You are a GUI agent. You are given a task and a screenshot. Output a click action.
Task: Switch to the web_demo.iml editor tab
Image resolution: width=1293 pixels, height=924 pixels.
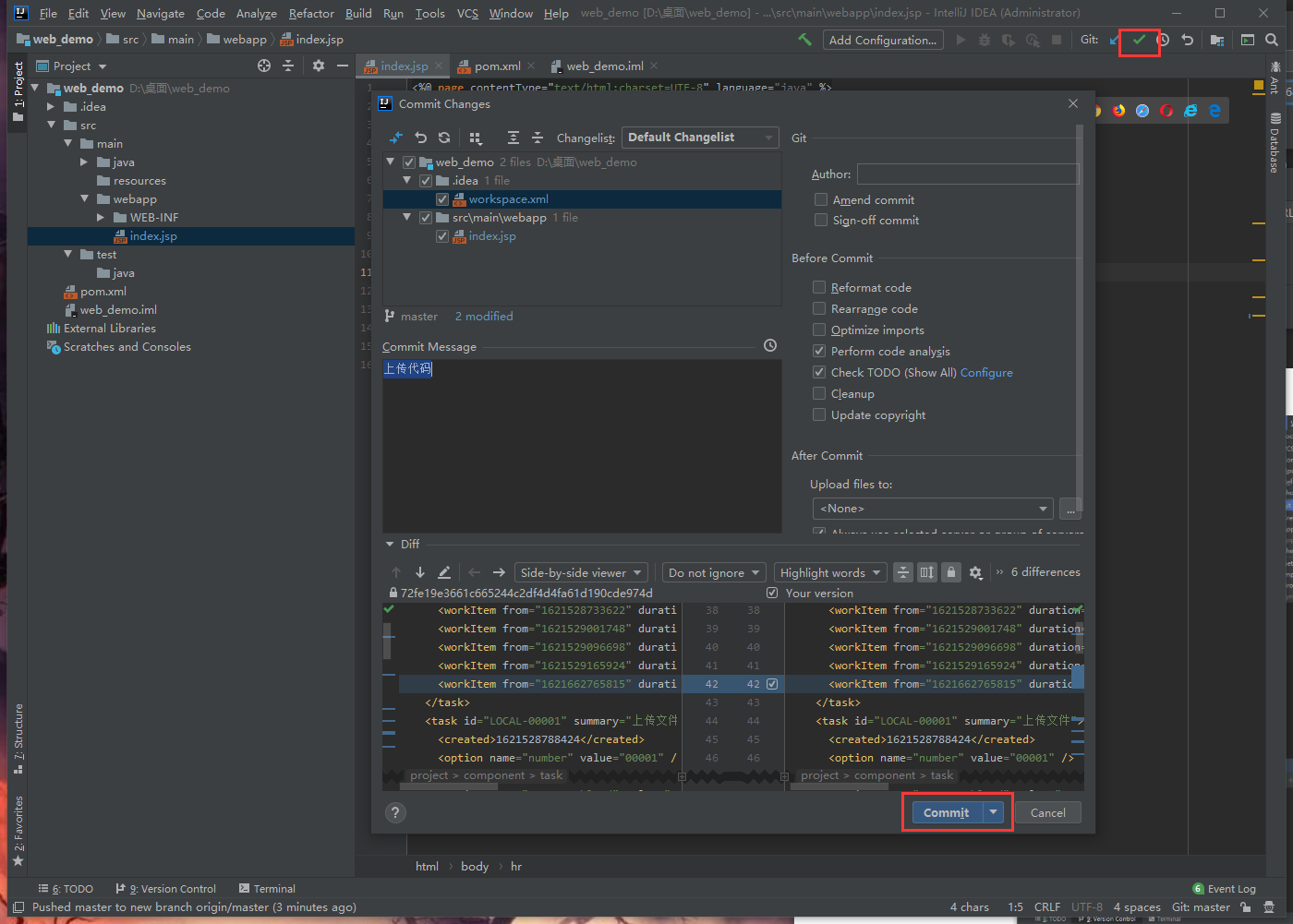[x=604, y=66]
